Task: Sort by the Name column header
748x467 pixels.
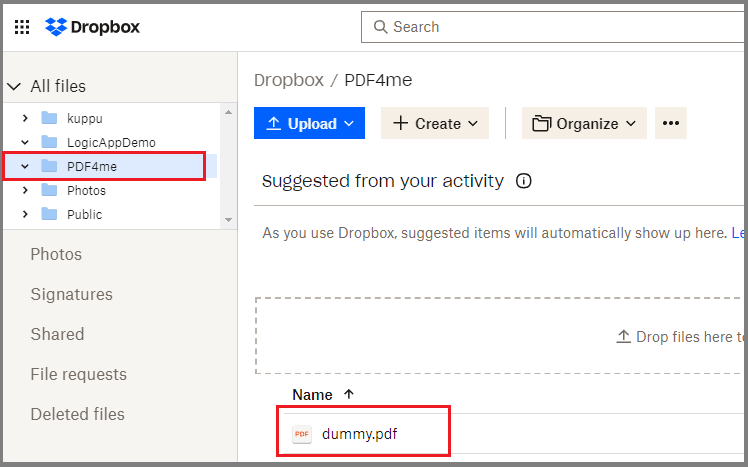Action: pyautogui.click(x=312, y=394)
